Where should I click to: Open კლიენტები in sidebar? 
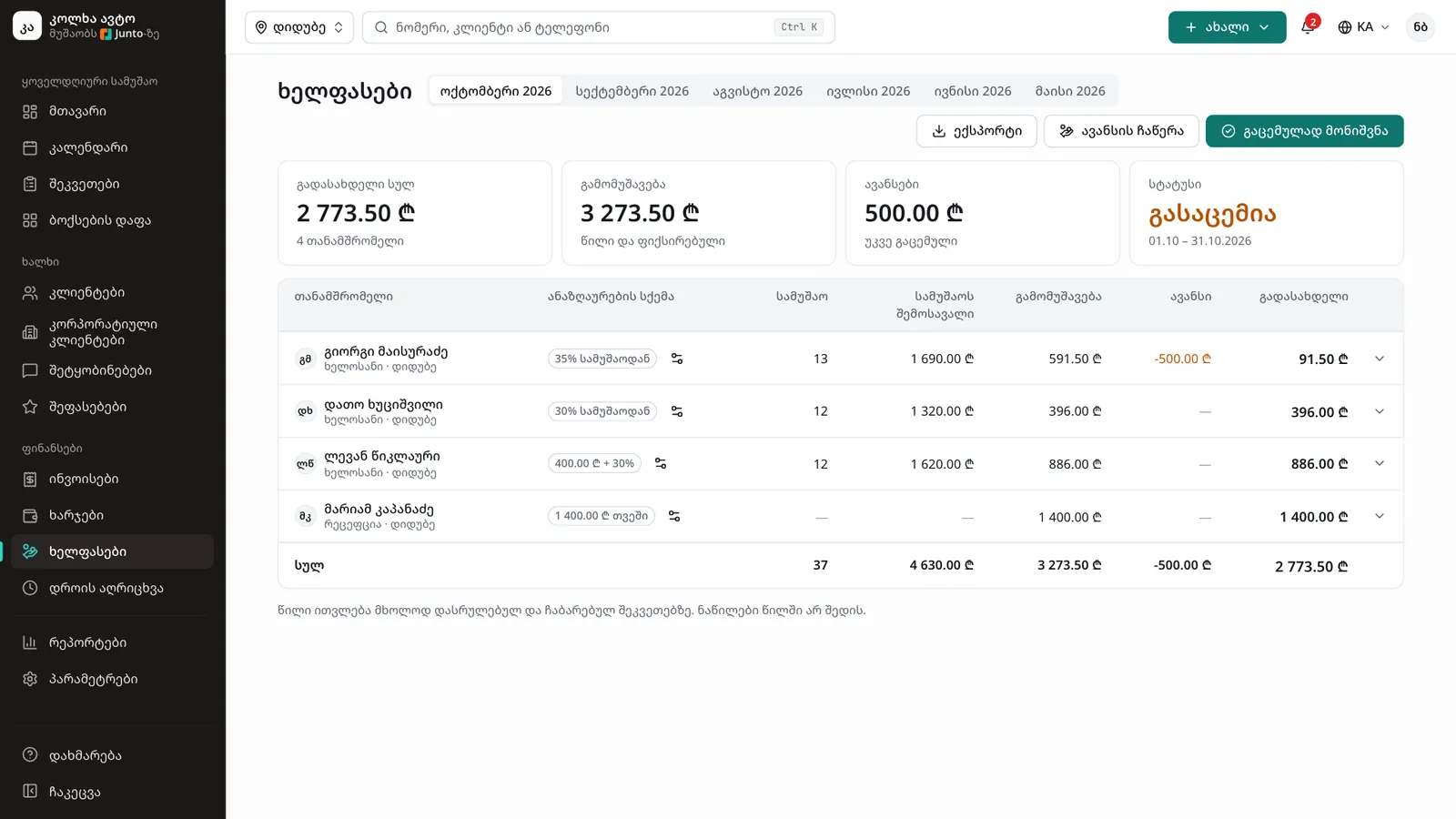113,293
